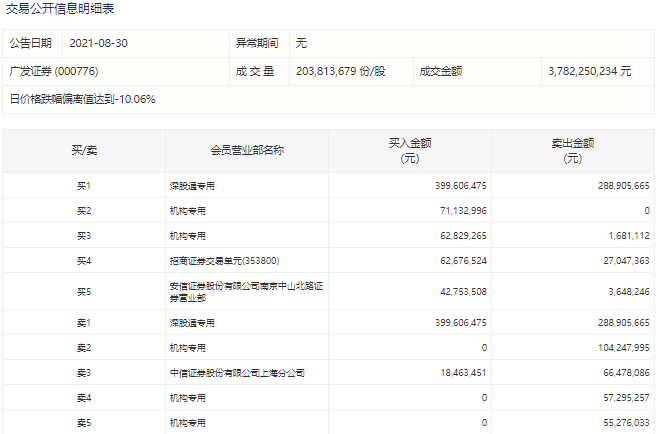Click the sell amount 66,478,086
Screen dimensions: 658x434
(x=627, y=373)
